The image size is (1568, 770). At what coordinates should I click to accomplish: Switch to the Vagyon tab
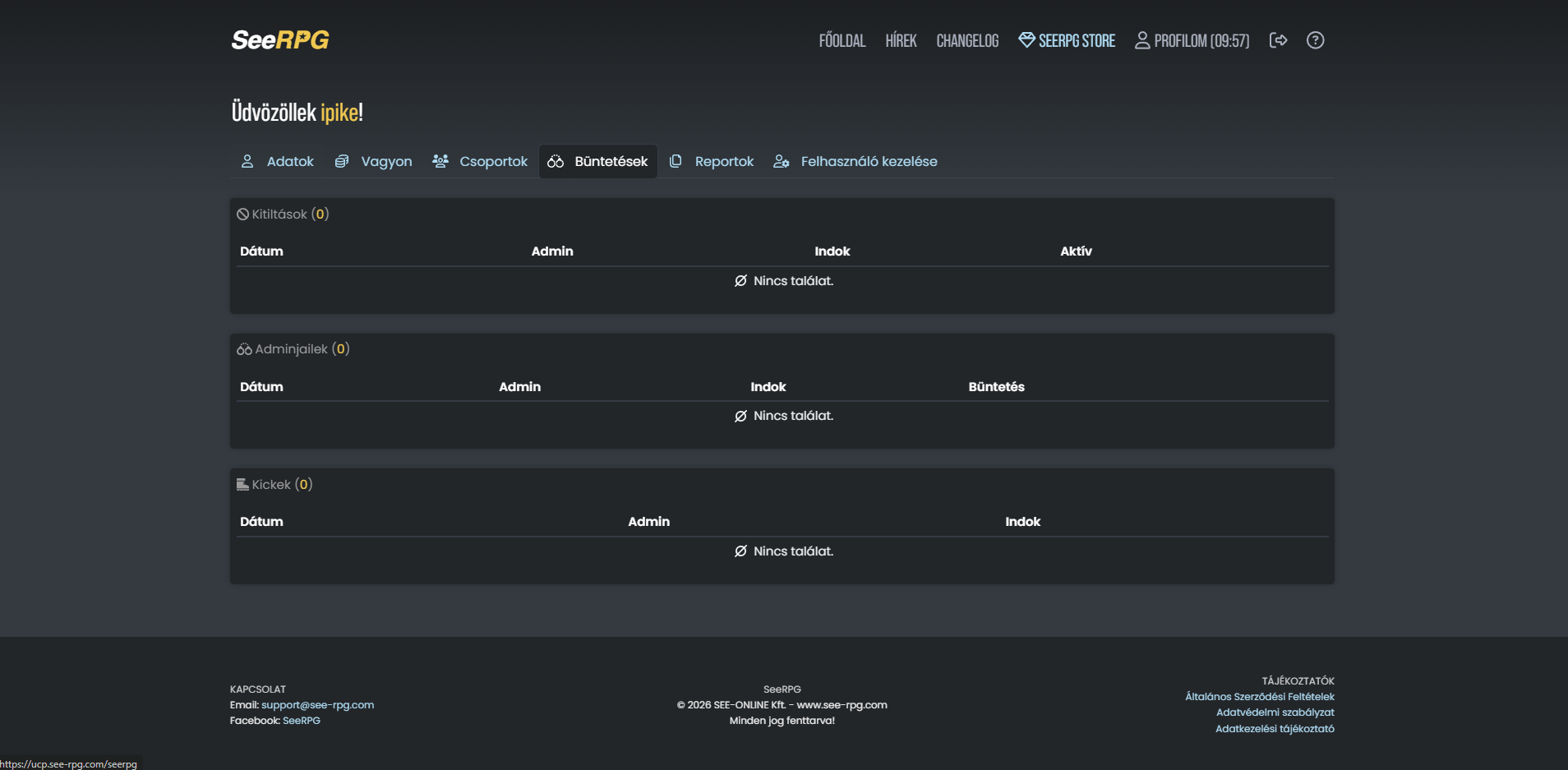[373, 161]
